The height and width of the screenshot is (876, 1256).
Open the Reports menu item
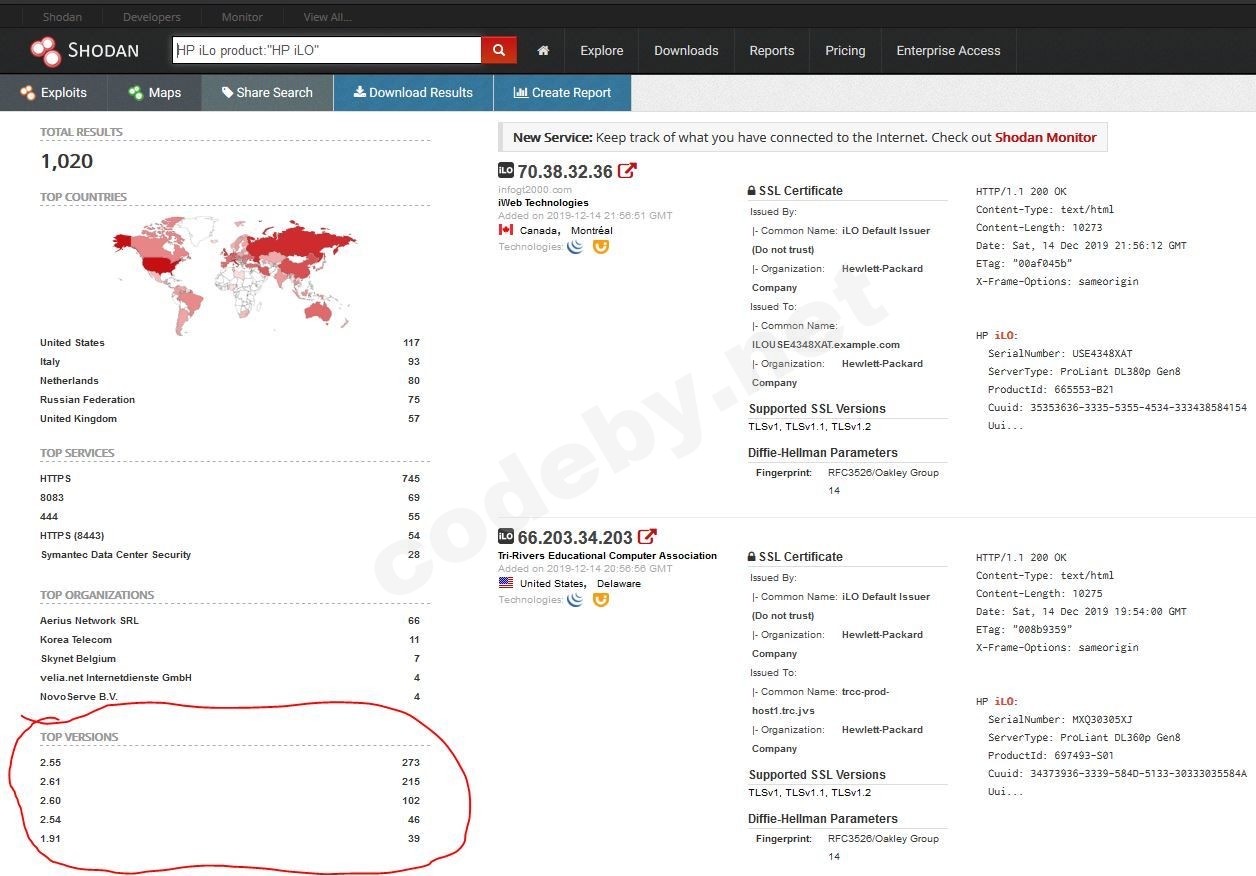772,51
